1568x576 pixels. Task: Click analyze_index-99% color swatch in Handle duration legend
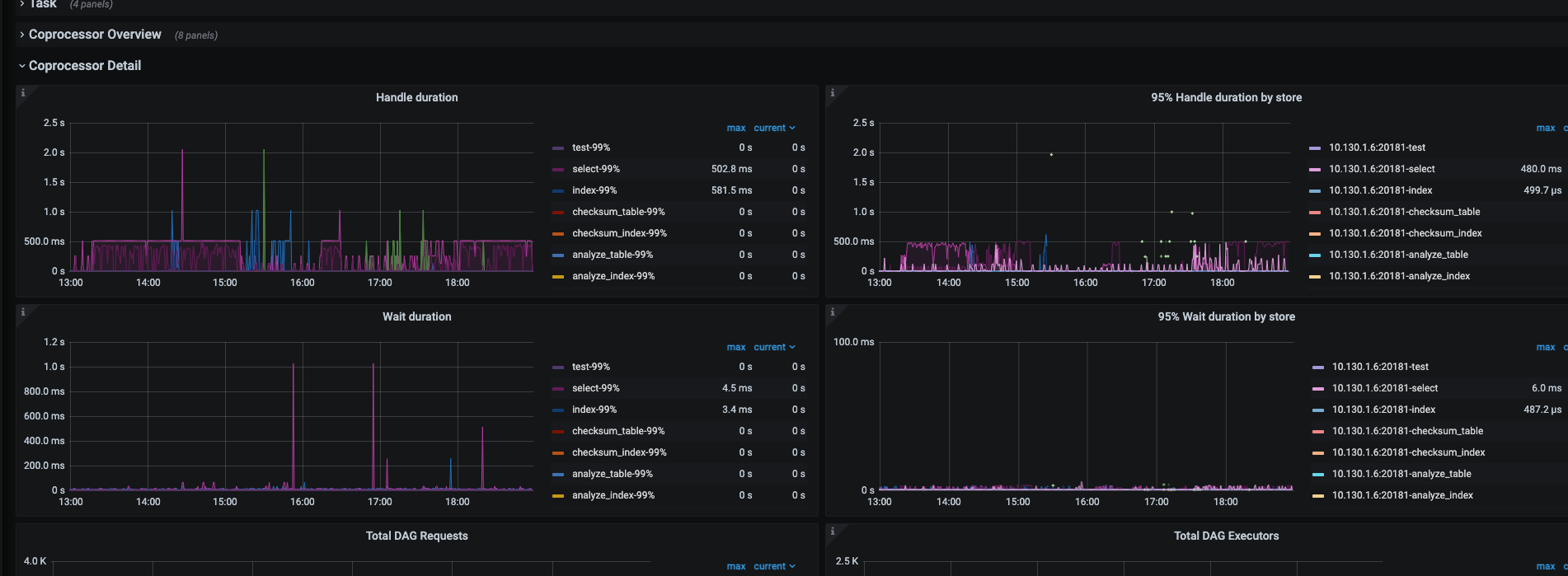(x=558, y=276)
